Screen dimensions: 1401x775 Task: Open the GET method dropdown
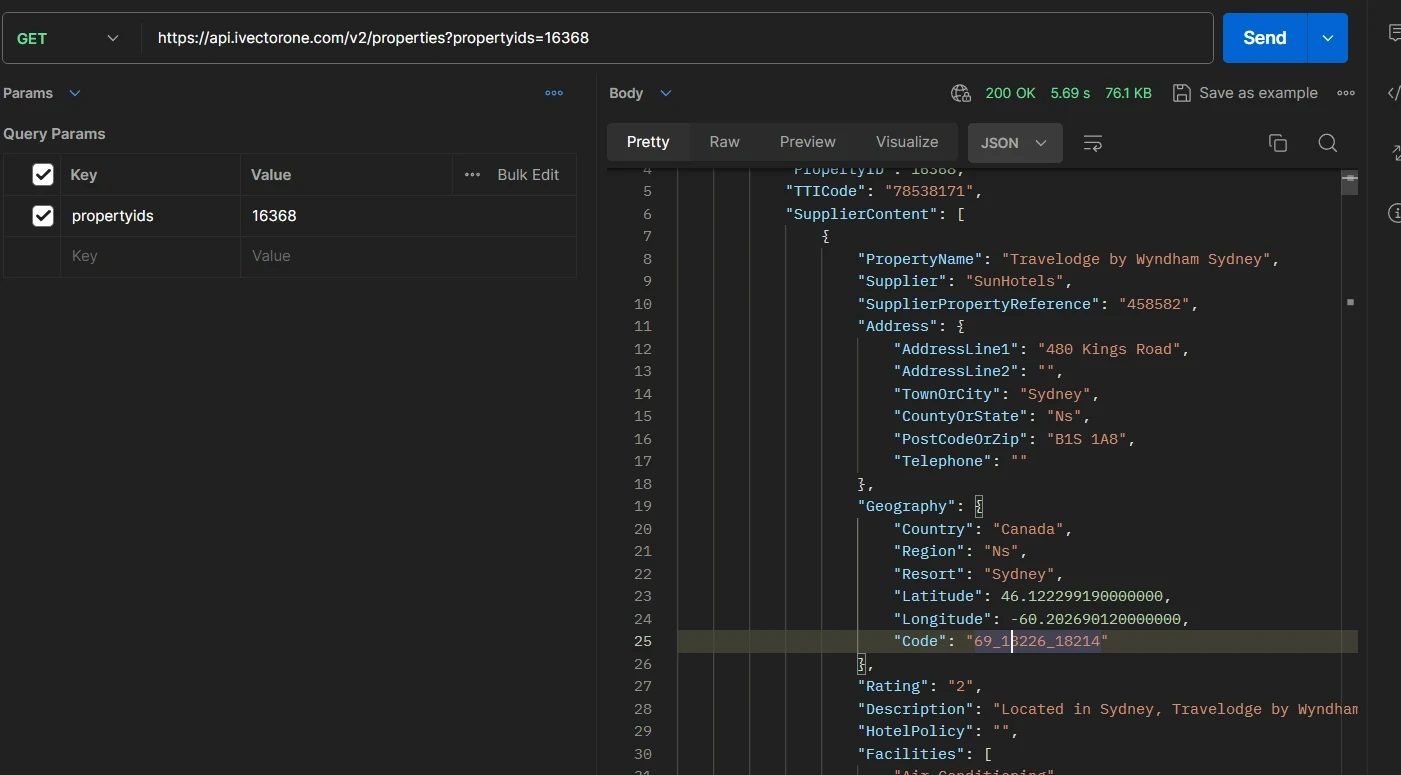[68, 38]
